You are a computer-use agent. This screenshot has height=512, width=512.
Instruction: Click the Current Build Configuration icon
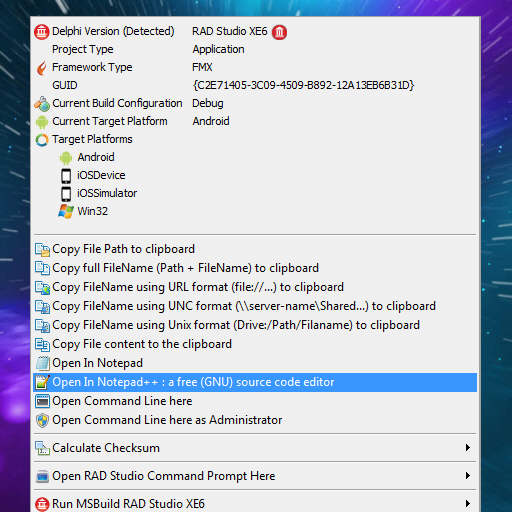42,104
